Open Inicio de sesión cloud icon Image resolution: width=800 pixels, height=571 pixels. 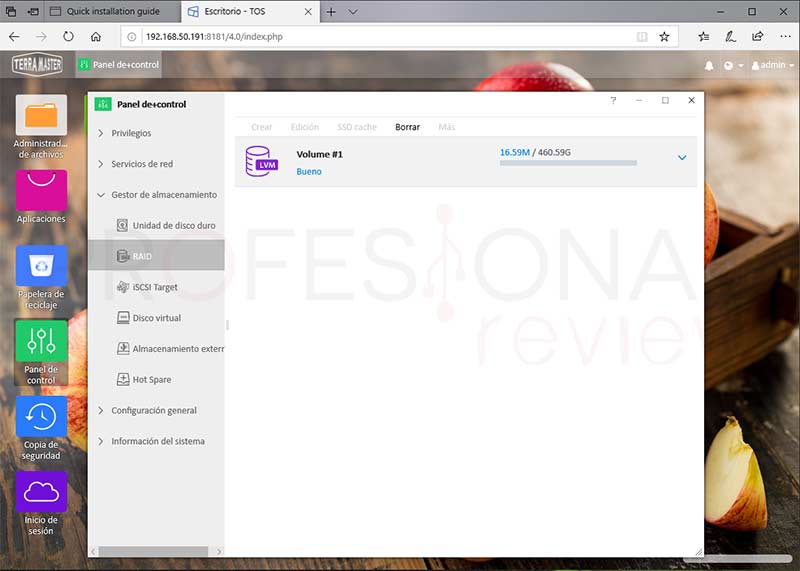click(x=41, y=503)
